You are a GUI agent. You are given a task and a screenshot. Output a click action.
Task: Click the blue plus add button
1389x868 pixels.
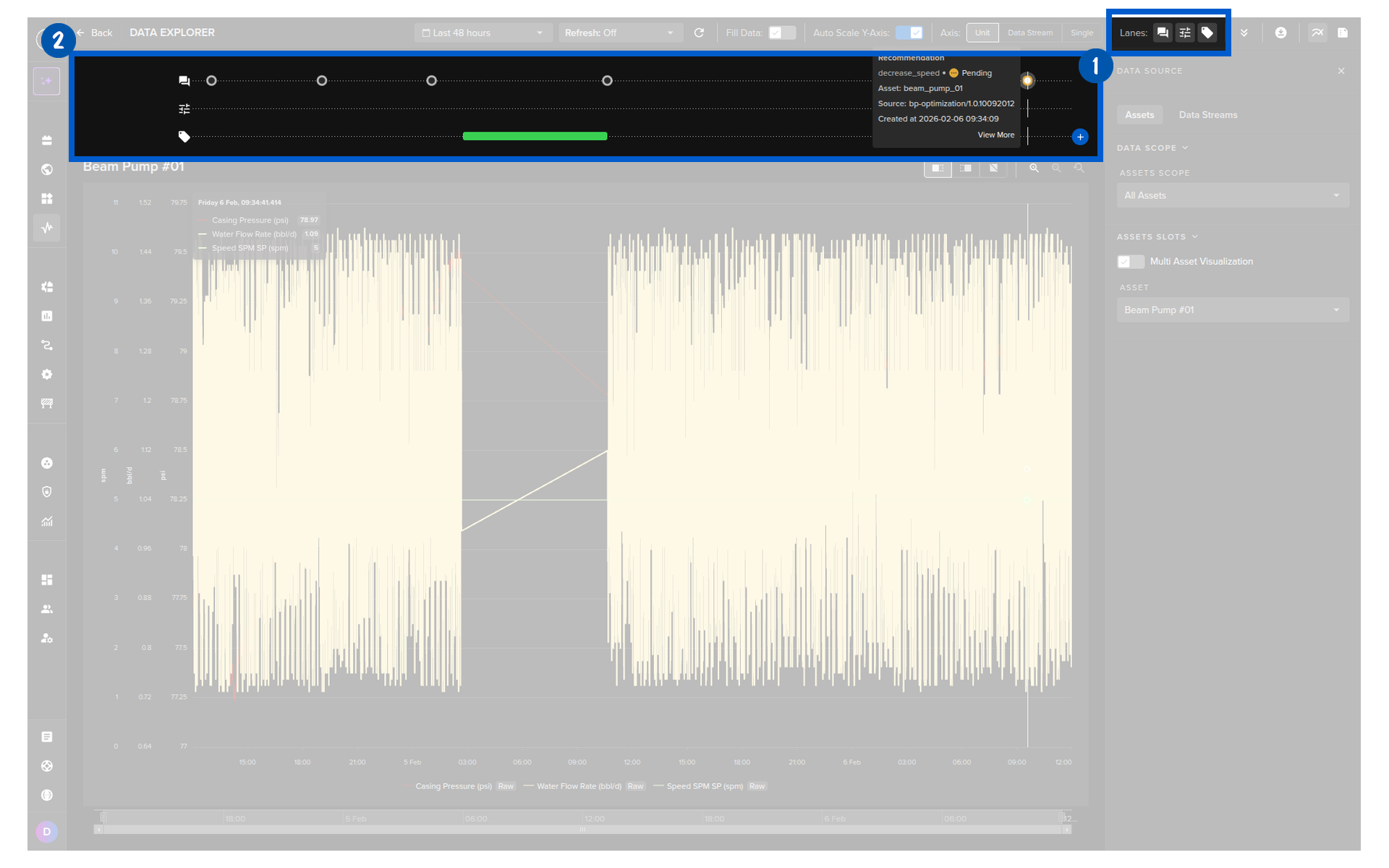(1079, 137)
